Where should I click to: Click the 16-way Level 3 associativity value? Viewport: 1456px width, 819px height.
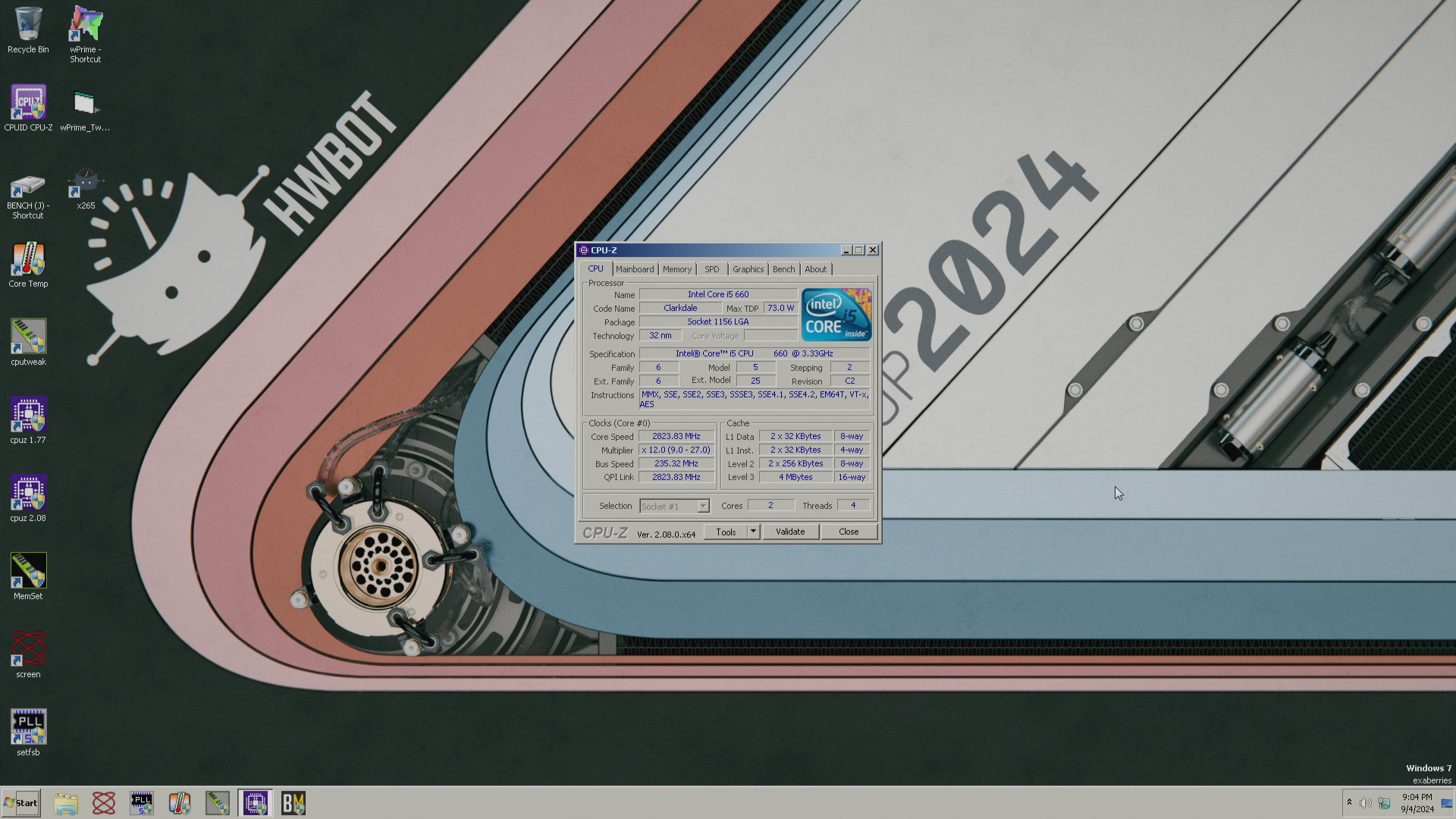point(852,477)
